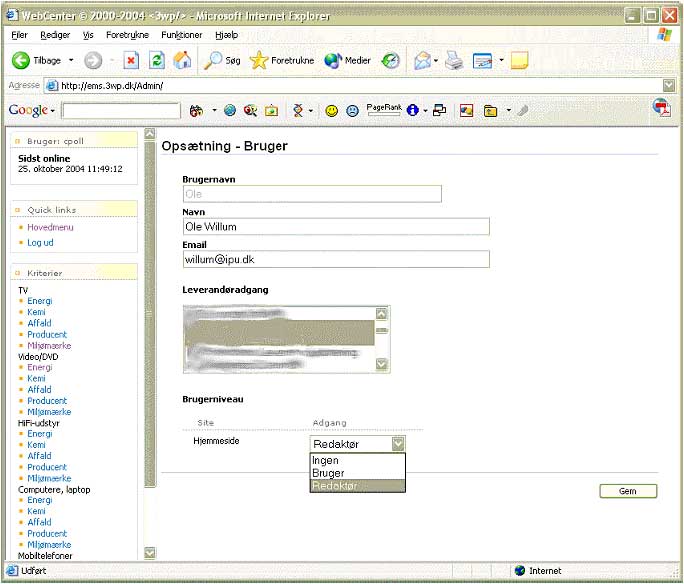
Task: Click the Google toolbar search box
Action: click(121, 111)
